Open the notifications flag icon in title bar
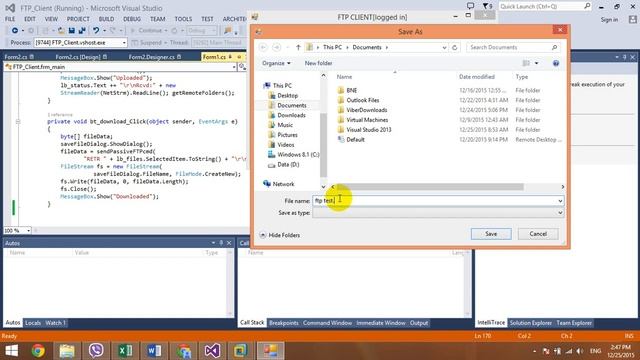Screen dimensions: 640x360 click(x=486, y=6)
